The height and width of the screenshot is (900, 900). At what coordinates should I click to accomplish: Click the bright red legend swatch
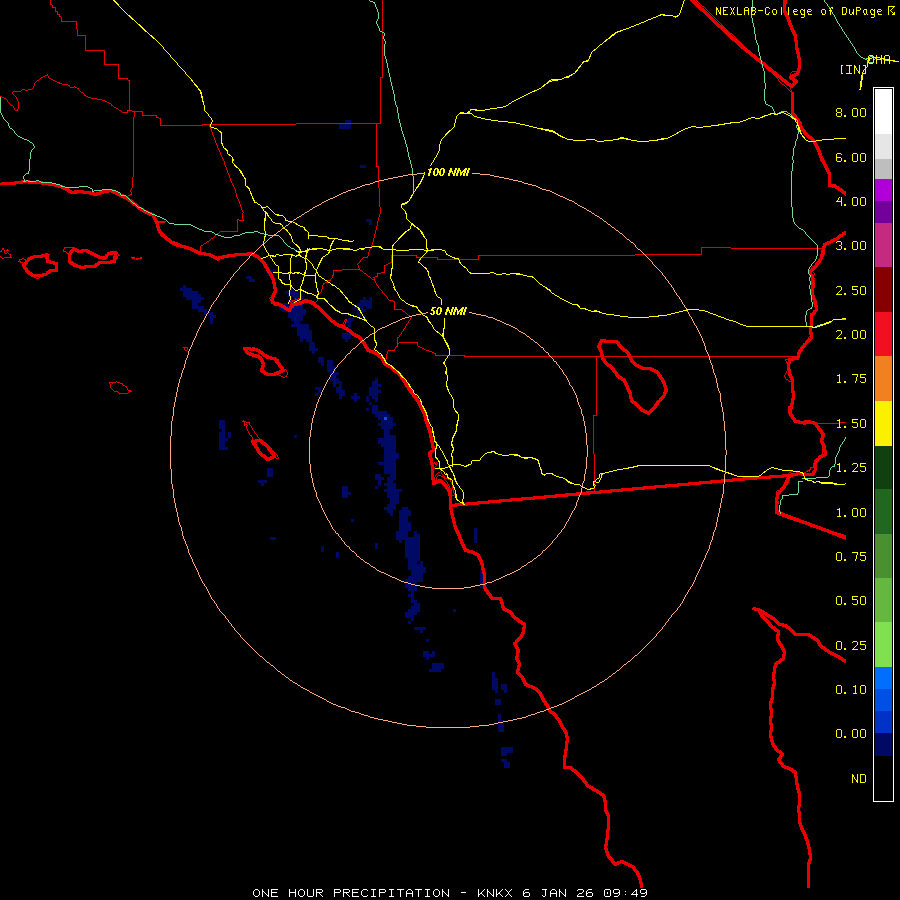883,334
